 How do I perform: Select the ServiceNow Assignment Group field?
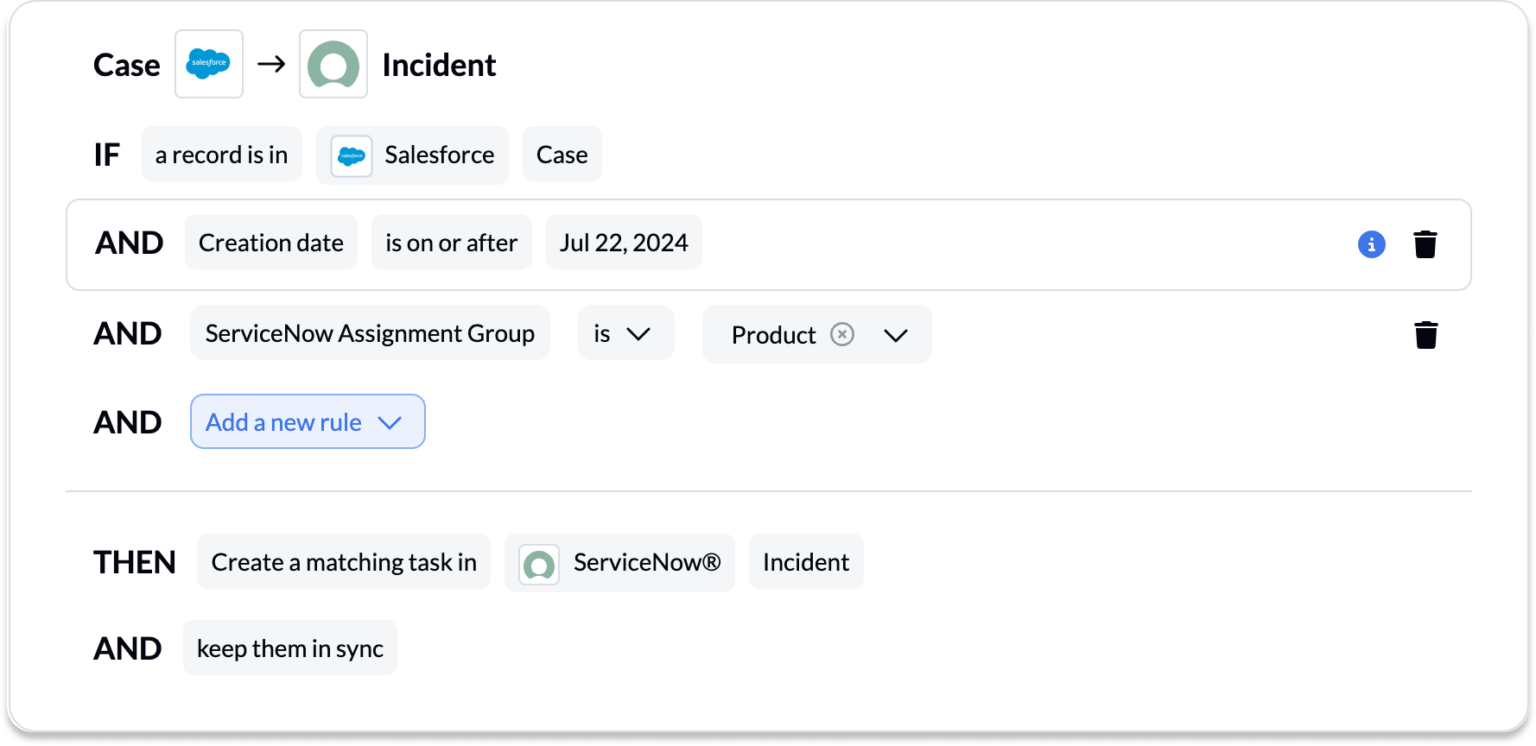369,332
